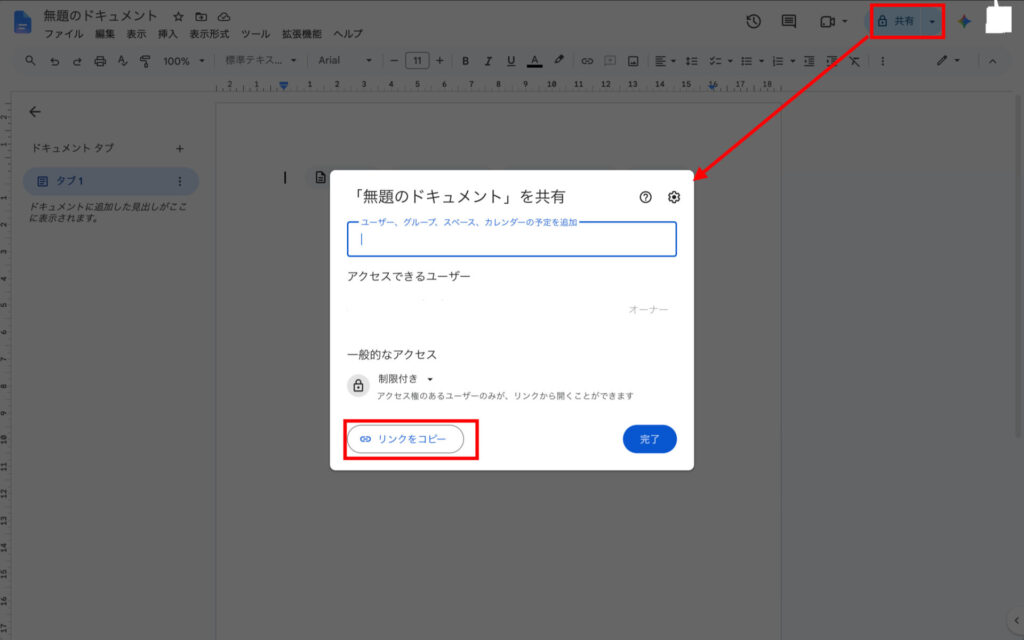Screen dimensions: 1024x640
Task: Click the redo arrow
Action: click(77, 61)
